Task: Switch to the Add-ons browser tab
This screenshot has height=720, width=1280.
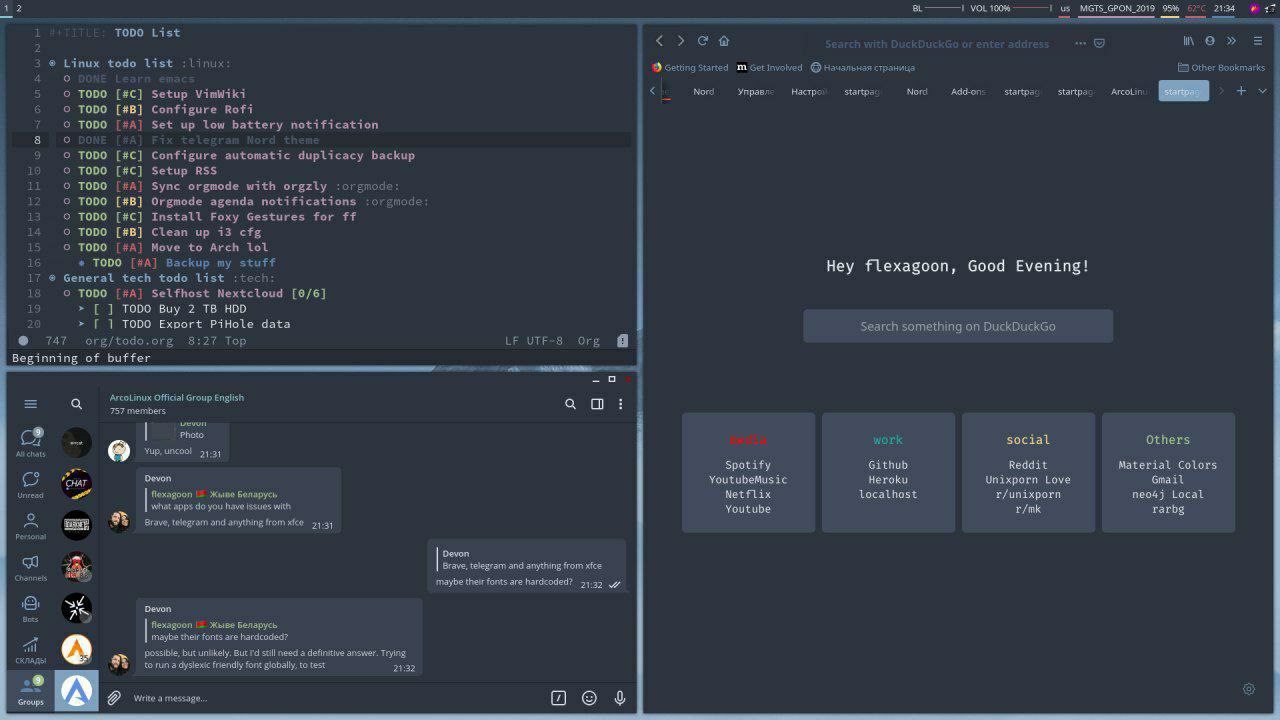Action: click(968, 91)
